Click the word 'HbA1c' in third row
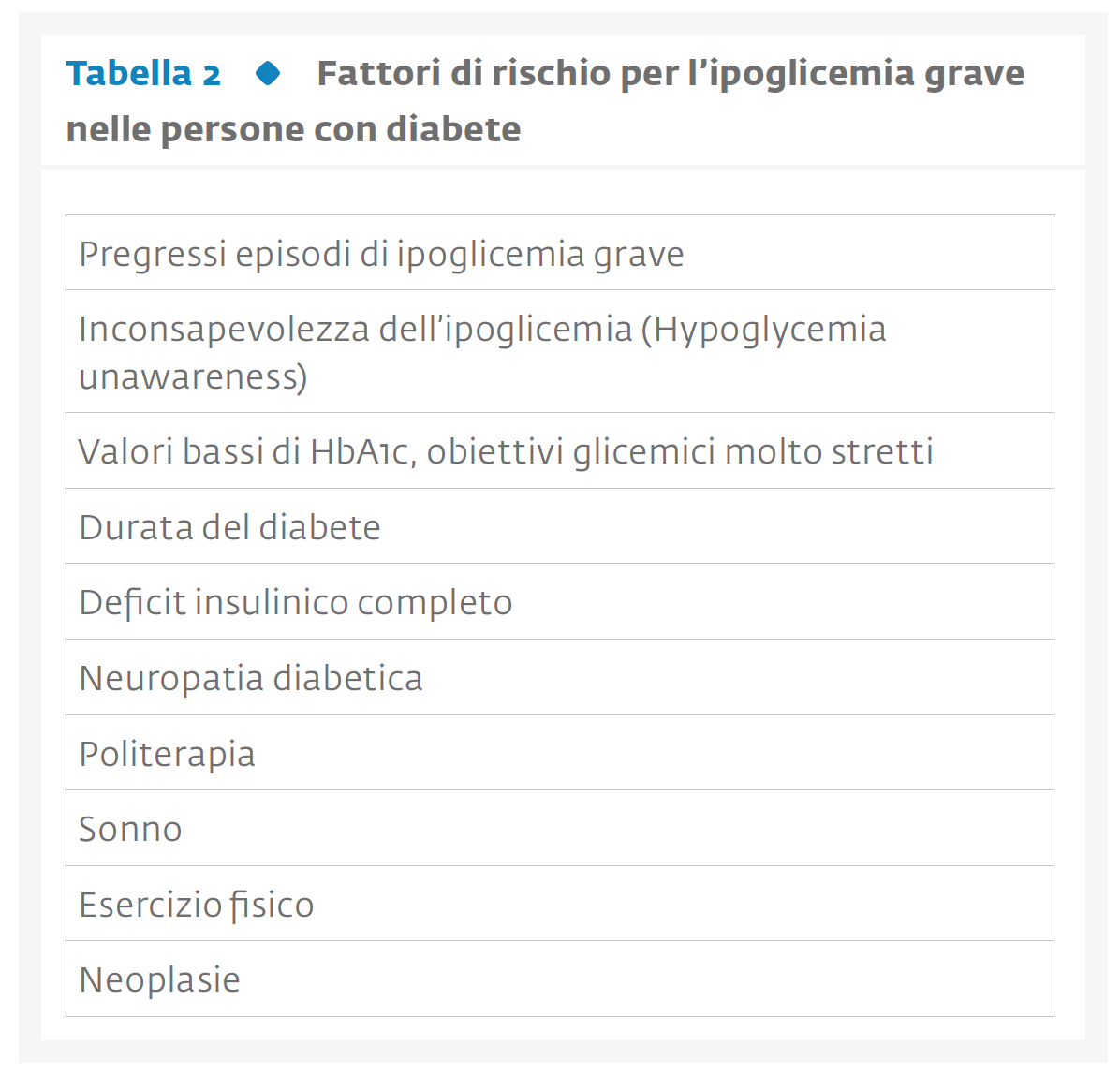This screenshot has height=1075, width=1120. tap(362, 451)
